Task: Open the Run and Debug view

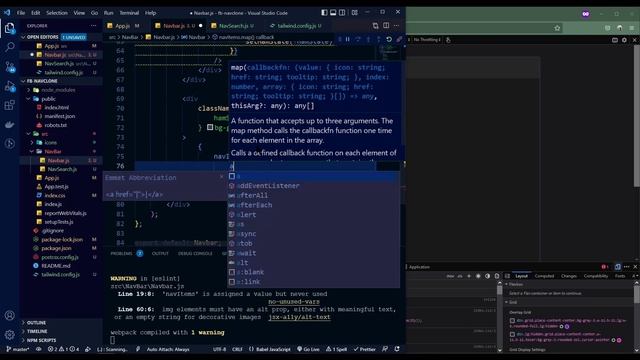Action: (x=9, y=86)
